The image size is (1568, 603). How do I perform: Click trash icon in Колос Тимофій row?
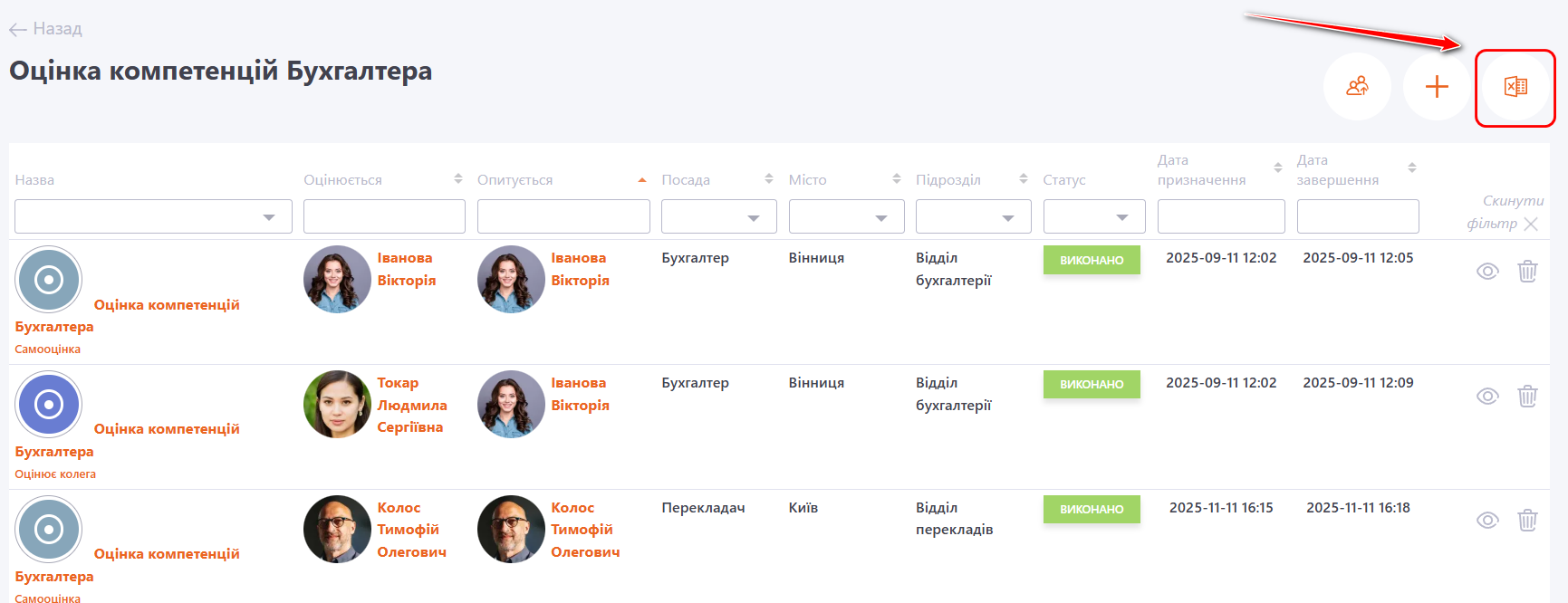pyautogui.click(x=1527, y=521)
